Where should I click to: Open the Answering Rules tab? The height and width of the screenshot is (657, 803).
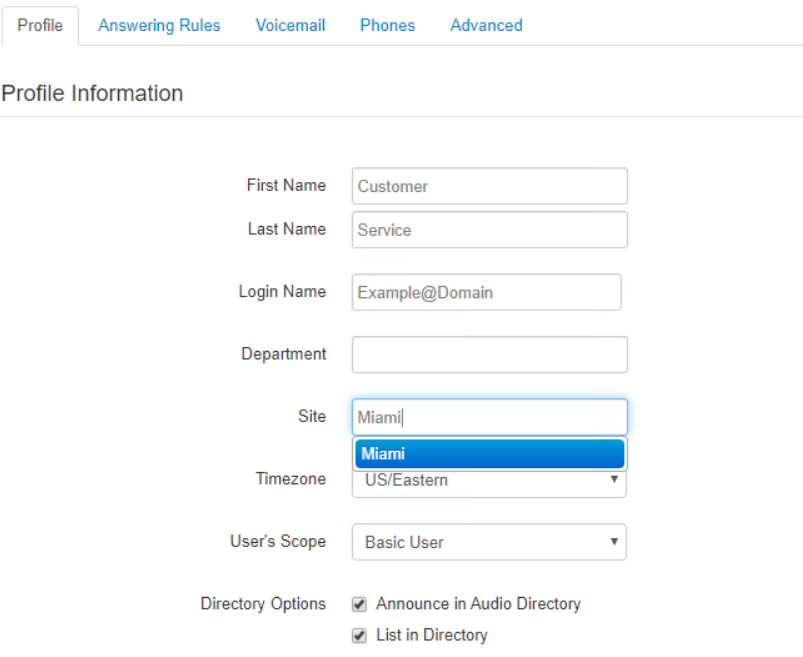(159, 26)
